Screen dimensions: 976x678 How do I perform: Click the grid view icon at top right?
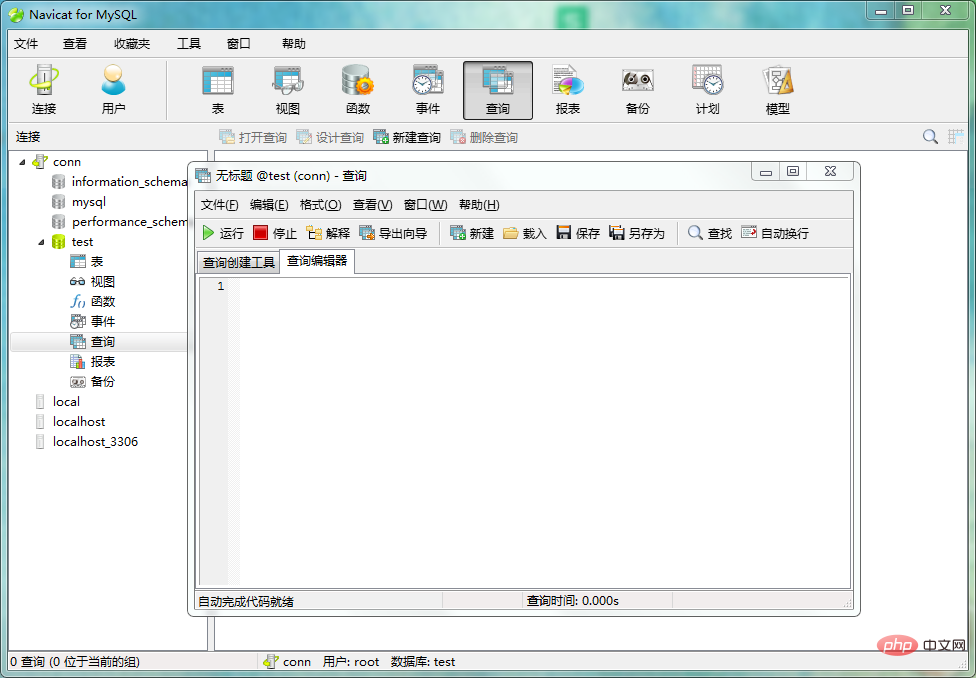956,136
